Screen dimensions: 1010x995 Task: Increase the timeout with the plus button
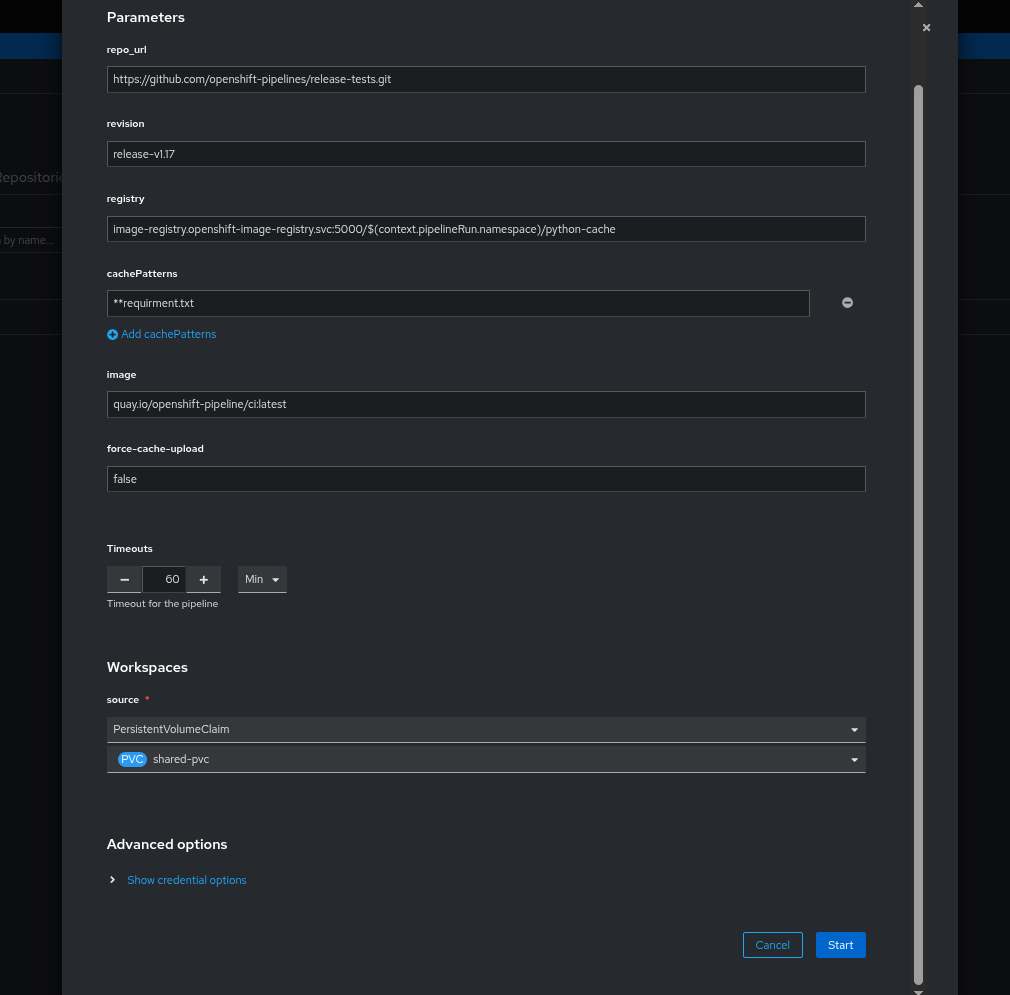point(203,580)
